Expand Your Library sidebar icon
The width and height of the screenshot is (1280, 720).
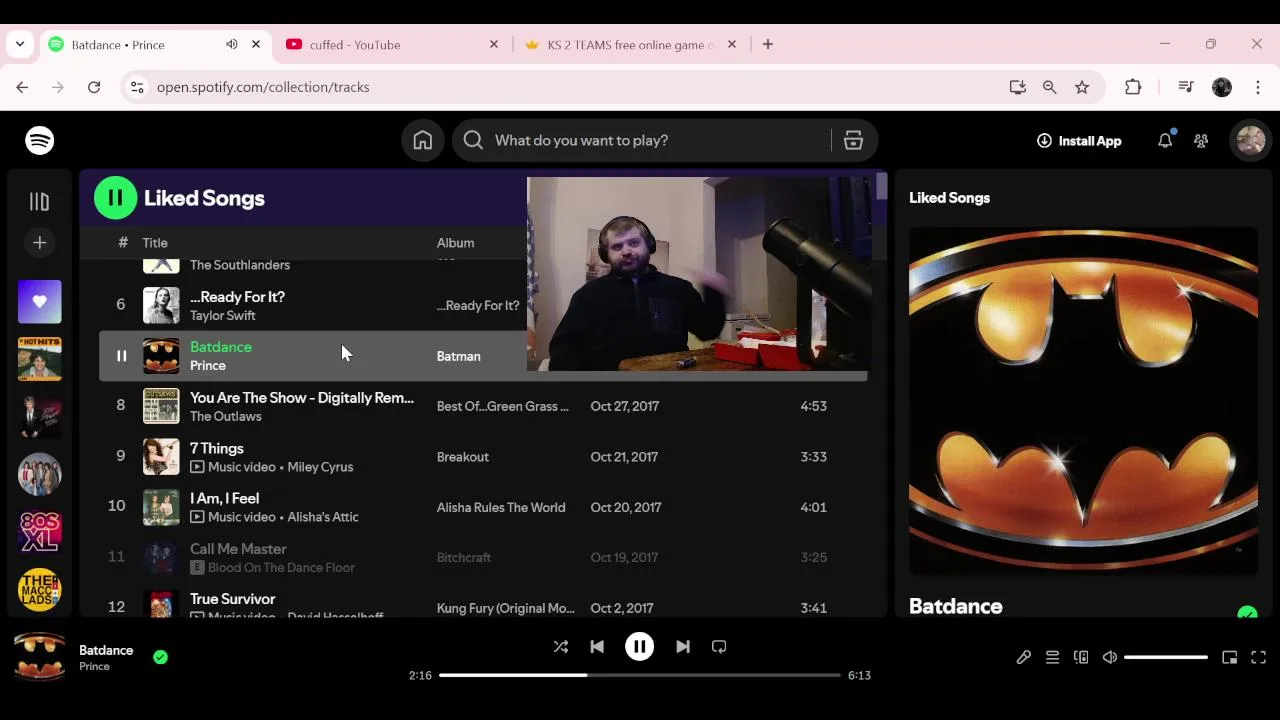tap(40, 202)
